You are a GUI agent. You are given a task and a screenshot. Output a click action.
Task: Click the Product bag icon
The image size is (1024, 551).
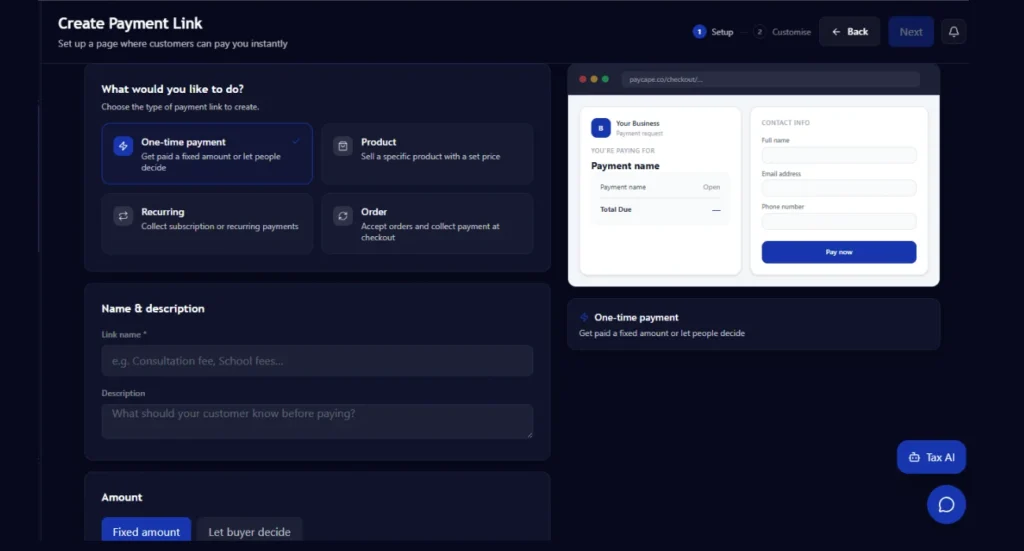coord(343,146)
